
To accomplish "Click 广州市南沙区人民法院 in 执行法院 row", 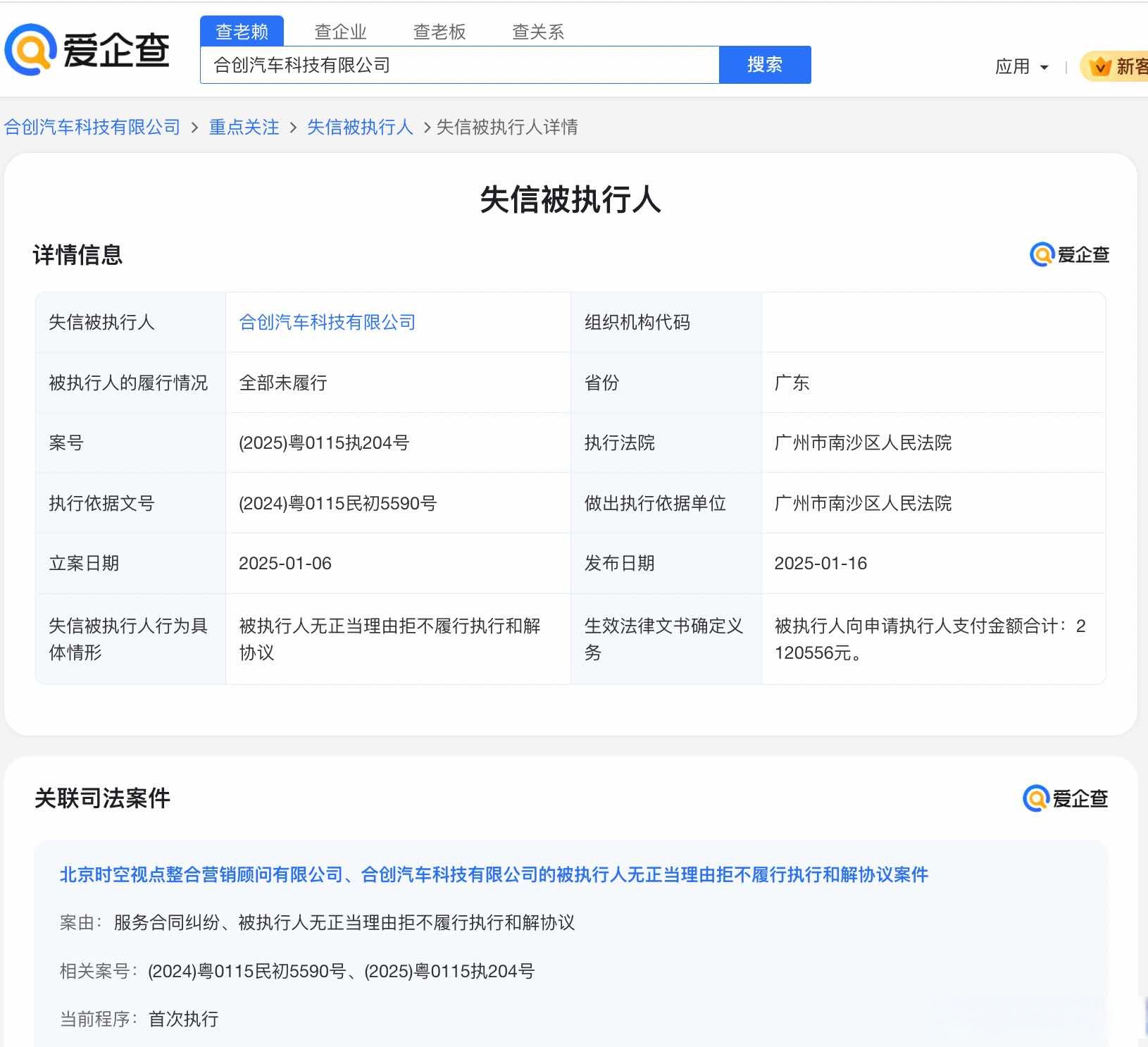I will [x=863, y=442].
